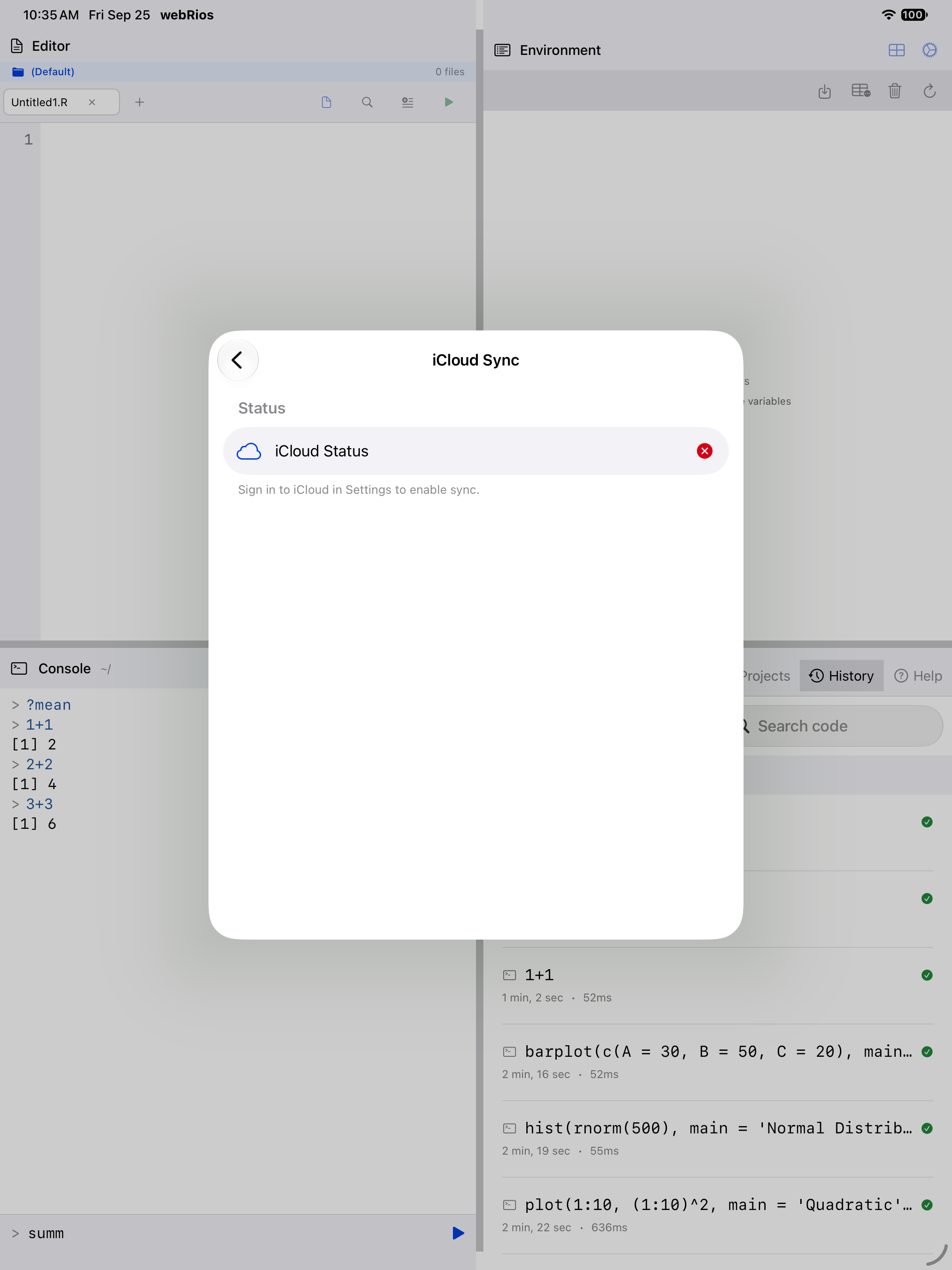Switch to the History tab
This screenshot has height=1270, width=952.
[x=841, y=676]
